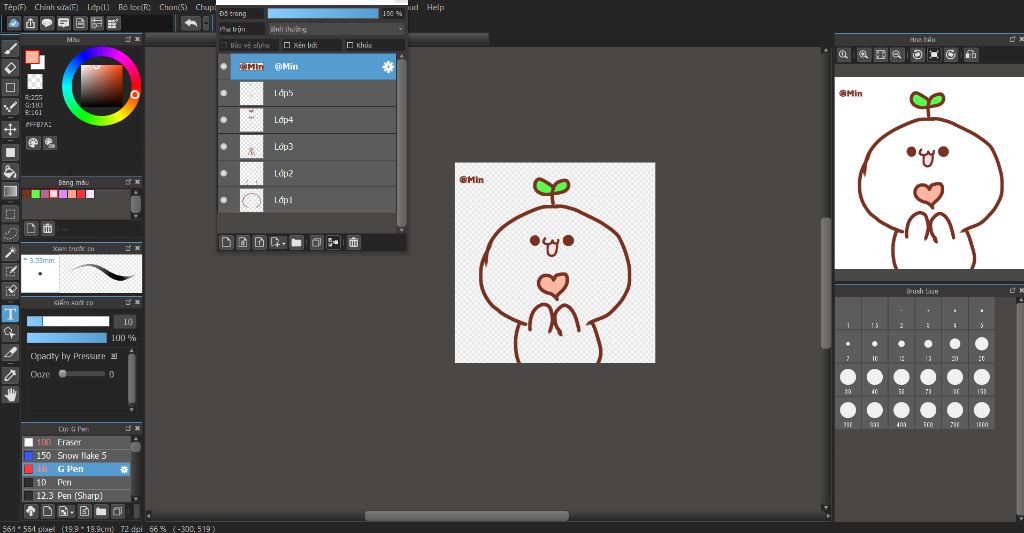Flip canvas view in navigator panel
Viewport: 1024px width, 533px height.
pos(971,55)
